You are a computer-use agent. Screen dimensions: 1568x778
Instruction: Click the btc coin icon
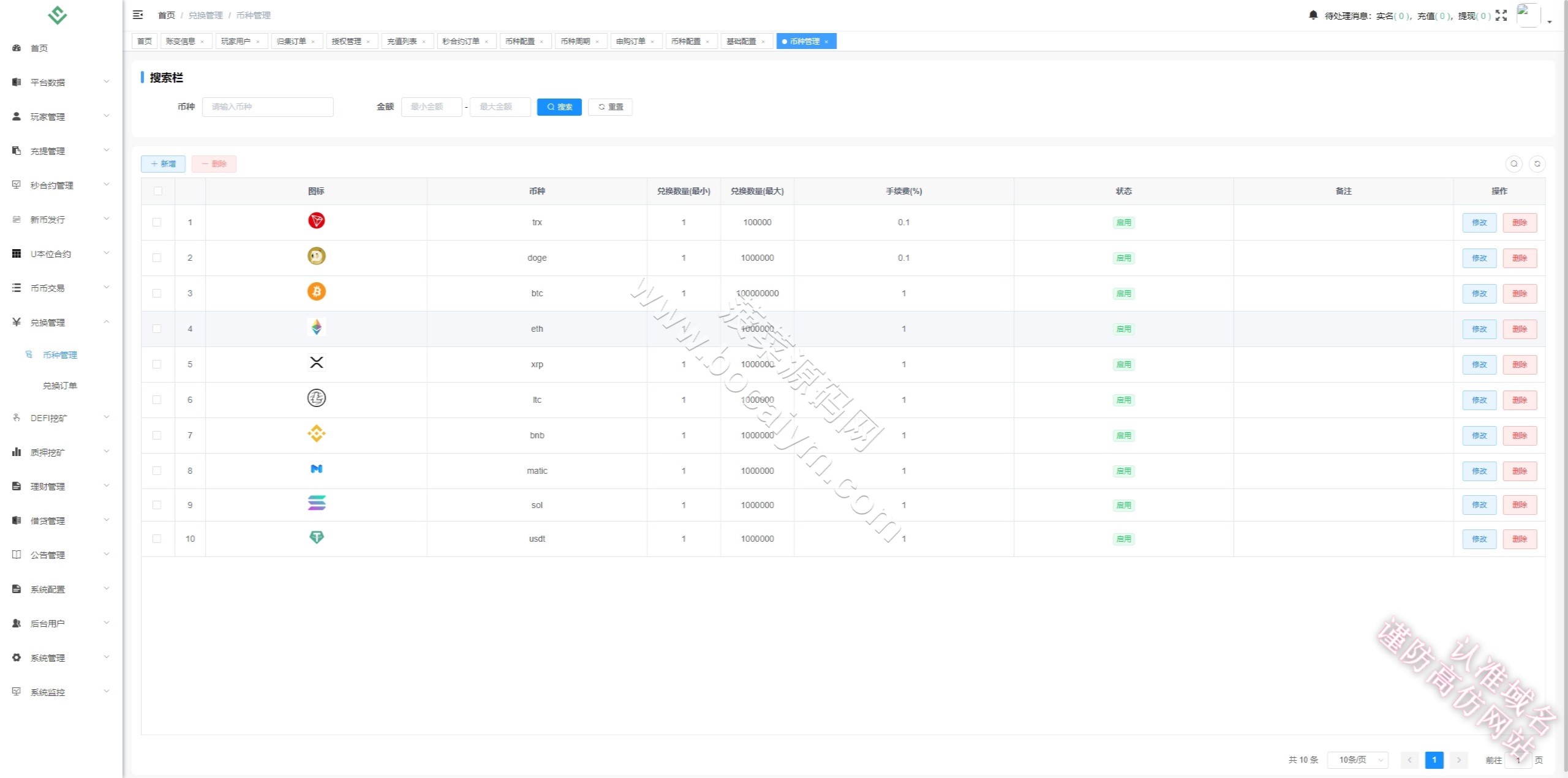(316, 291)
